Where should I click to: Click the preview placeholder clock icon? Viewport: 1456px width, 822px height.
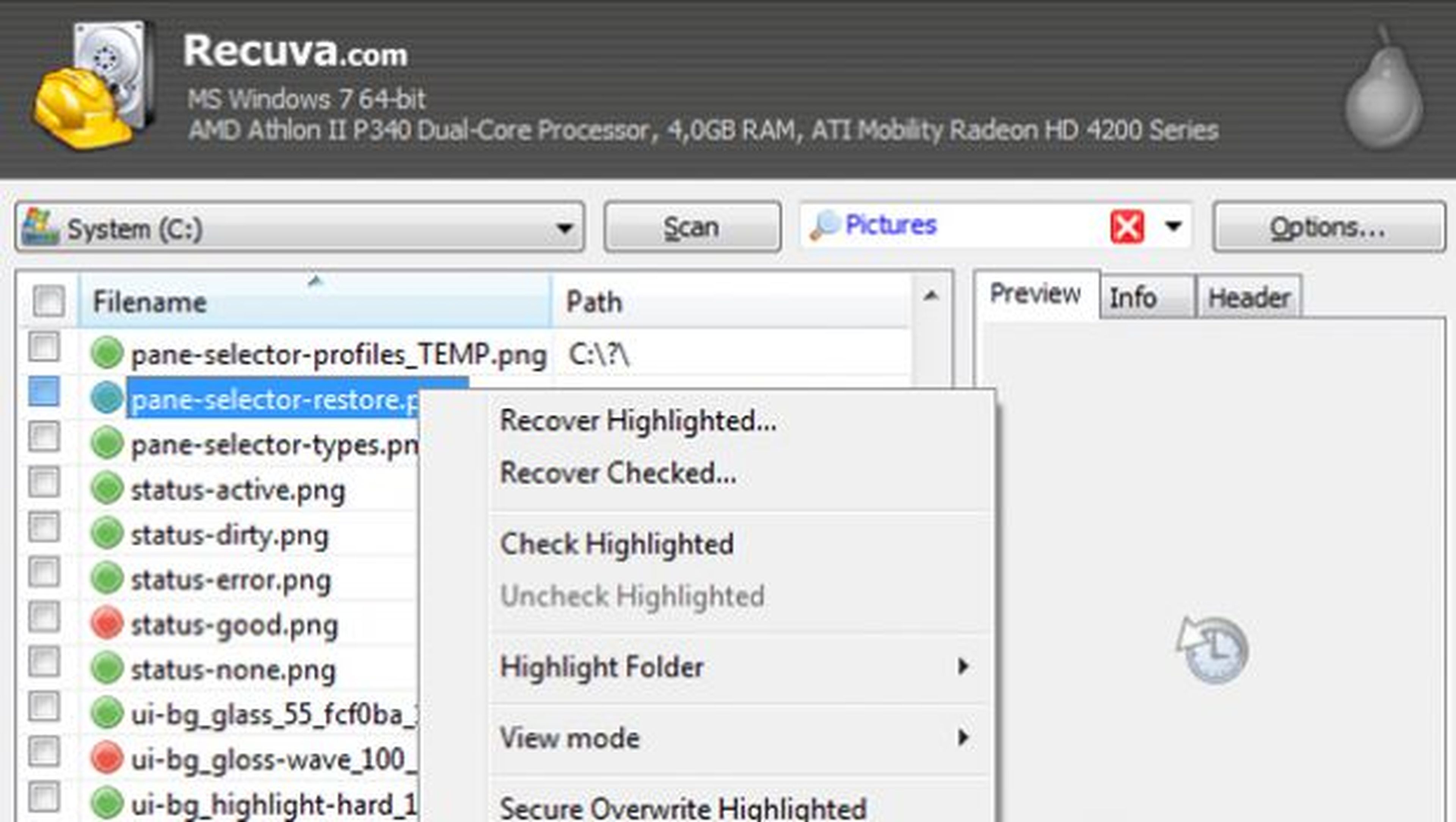coord(1213,649)
